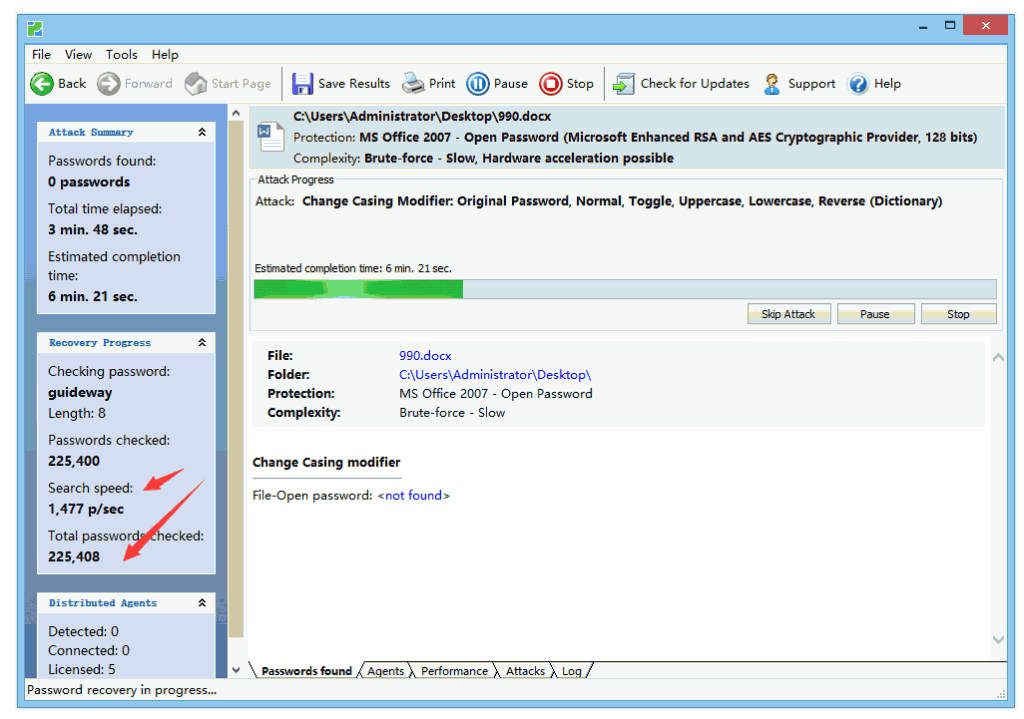Image resolution: width=1024 pixels, height=719 pixels.
Task: Switch to the Agents tab
Action: (x=385, y=671)
